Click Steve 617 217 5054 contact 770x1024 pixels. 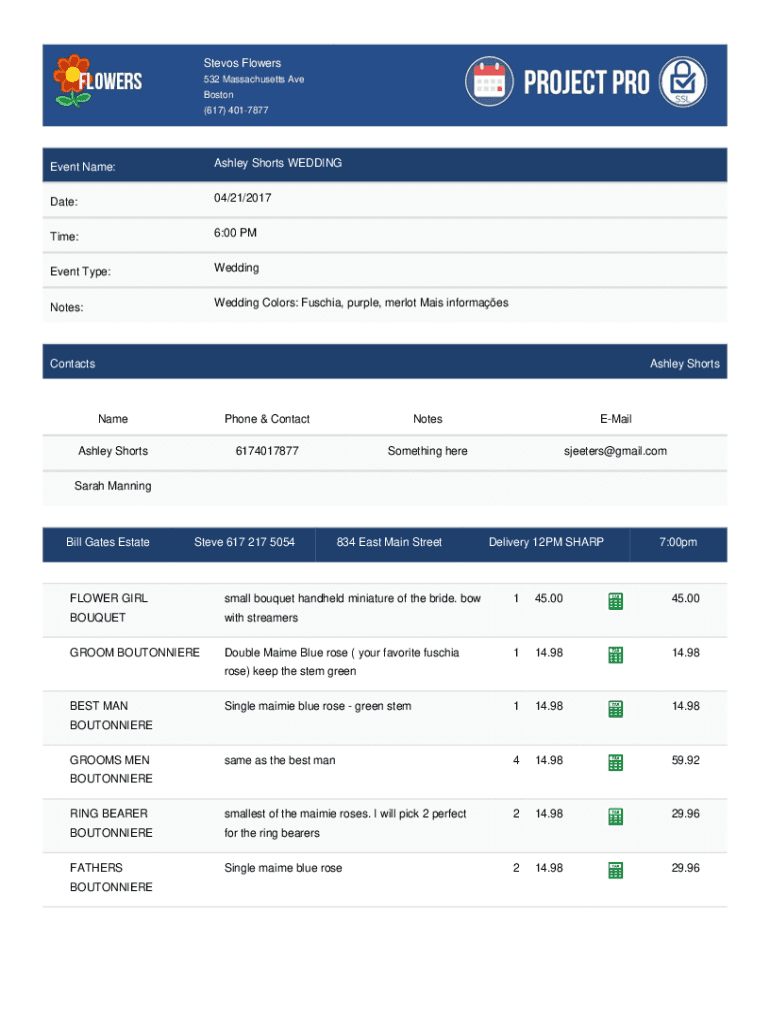tap(244, 542)
